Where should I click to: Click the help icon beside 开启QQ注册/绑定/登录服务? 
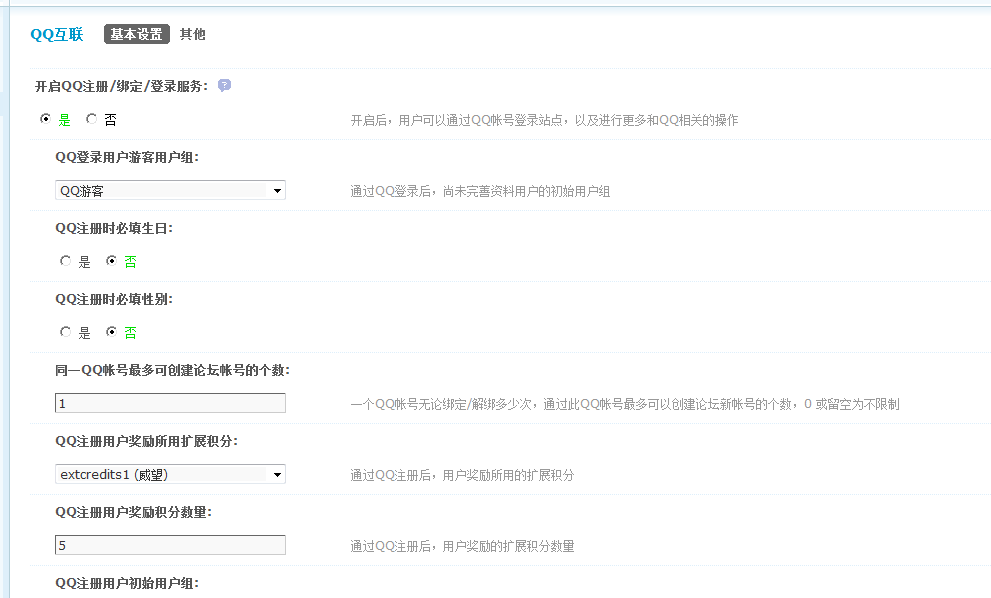click(x=224, y=85)
